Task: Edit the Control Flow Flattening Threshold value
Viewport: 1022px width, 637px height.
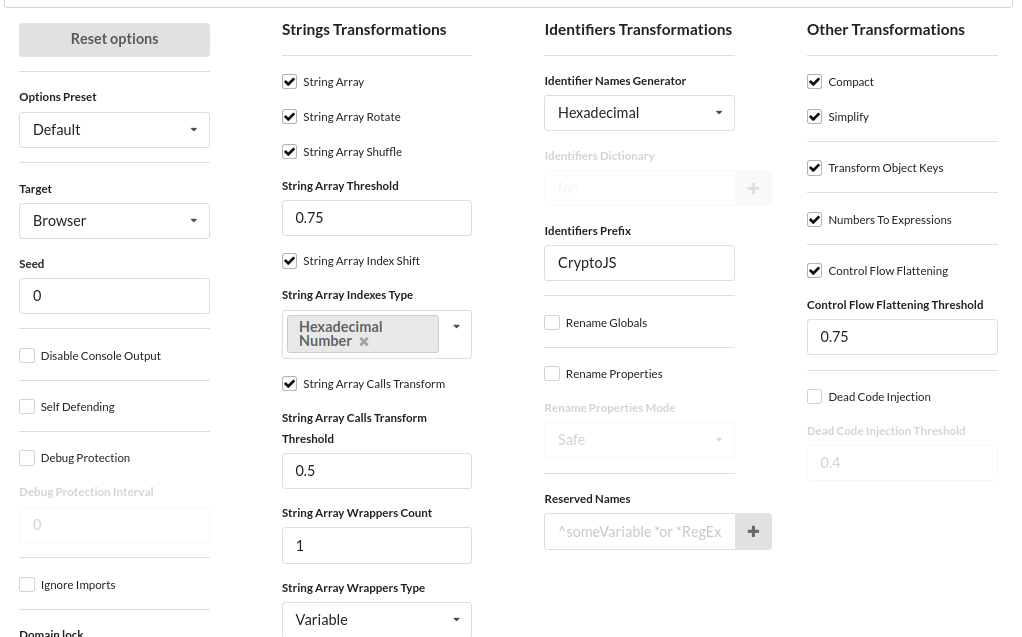Action: 901,337
